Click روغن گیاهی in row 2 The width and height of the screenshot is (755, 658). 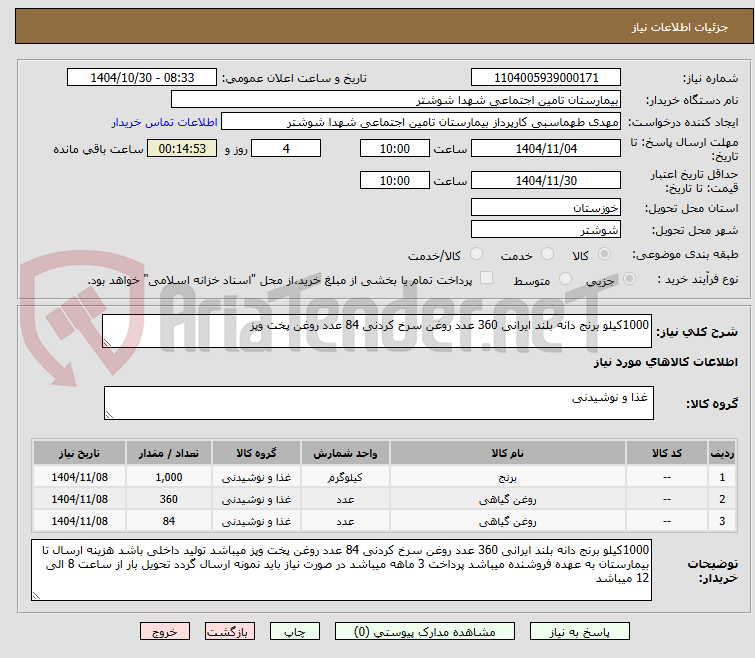tap(508, 500)
